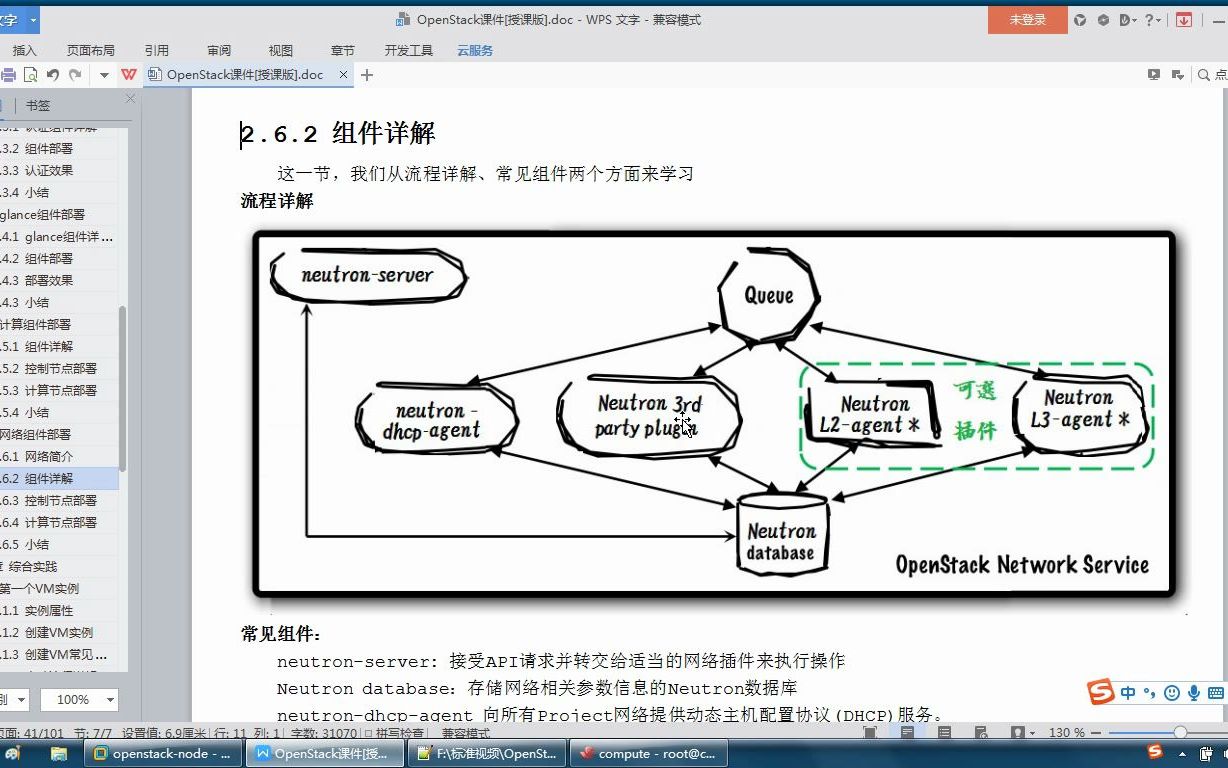Viewport: 1228px width, 768px height.
Task: Select outline item 6.3 控制节点部署
Action: (x=58, y=500)
